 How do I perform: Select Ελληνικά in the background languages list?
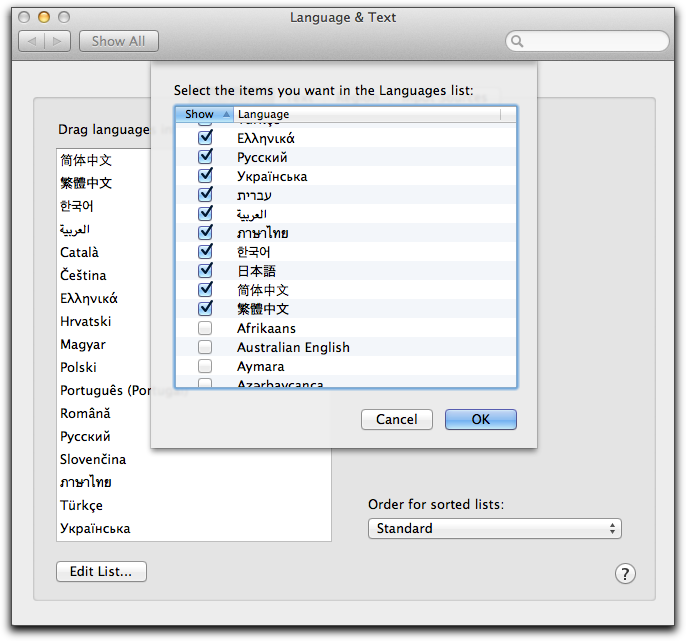(89, 298)
